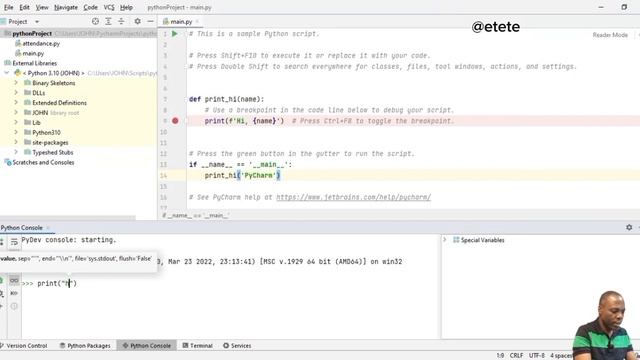Open Project panel gear options
The width and height of the screenshot is (640, 360).
[x=138, y=21]
